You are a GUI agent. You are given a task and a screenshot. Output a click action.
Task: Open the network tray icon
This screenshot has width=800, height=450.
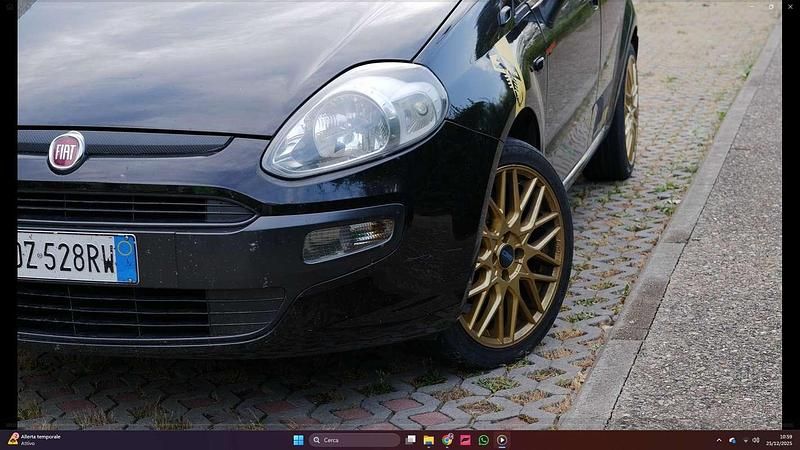[x=746, y=441]
